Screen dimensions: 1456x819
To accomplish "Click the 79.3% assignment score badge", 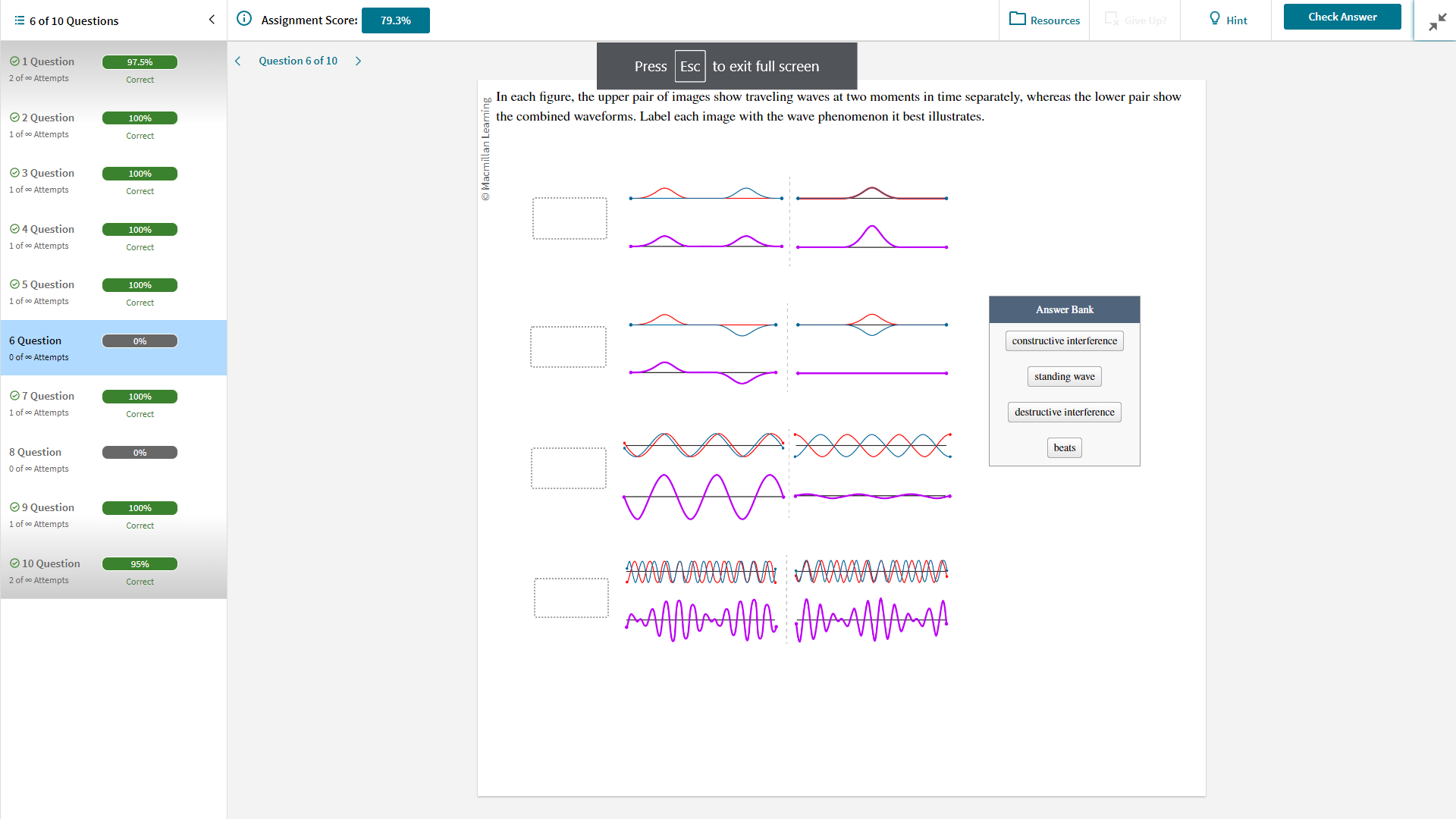I will (x=395, y=20).
